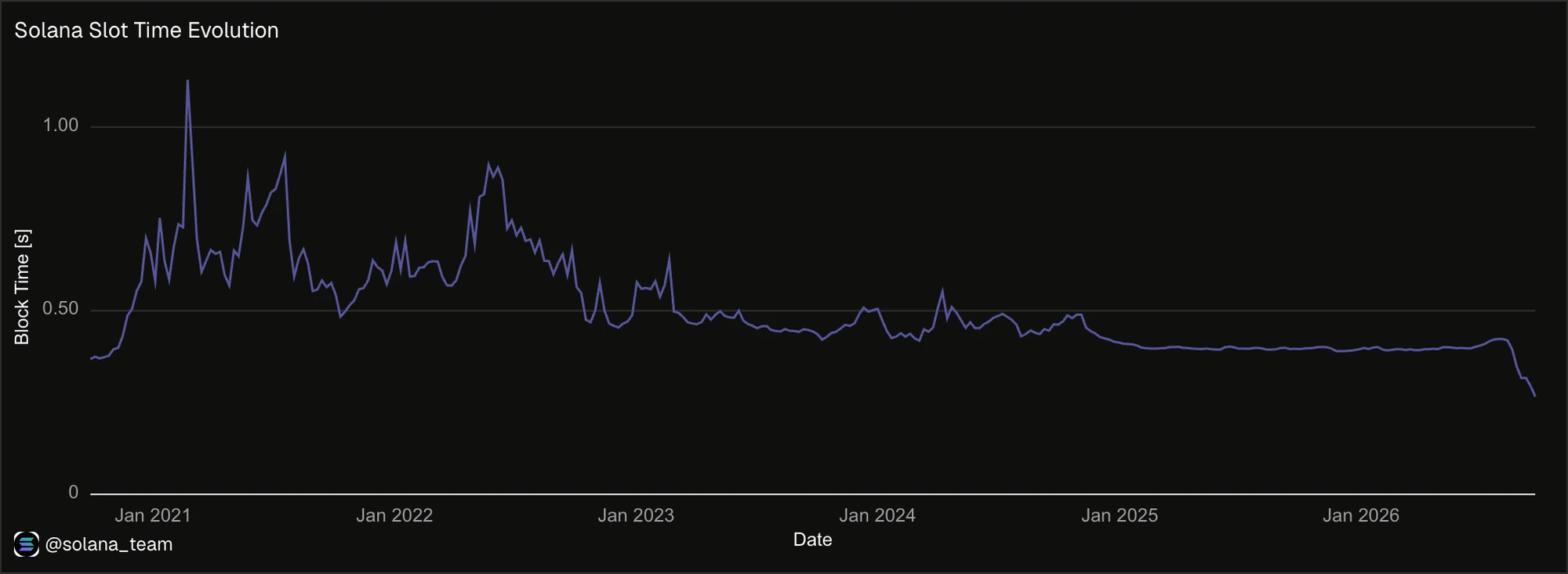The width and height of the screenshot is (1568, 574).
Task: Click the '0' y-axis tick label
Action: tap(74, 492)
